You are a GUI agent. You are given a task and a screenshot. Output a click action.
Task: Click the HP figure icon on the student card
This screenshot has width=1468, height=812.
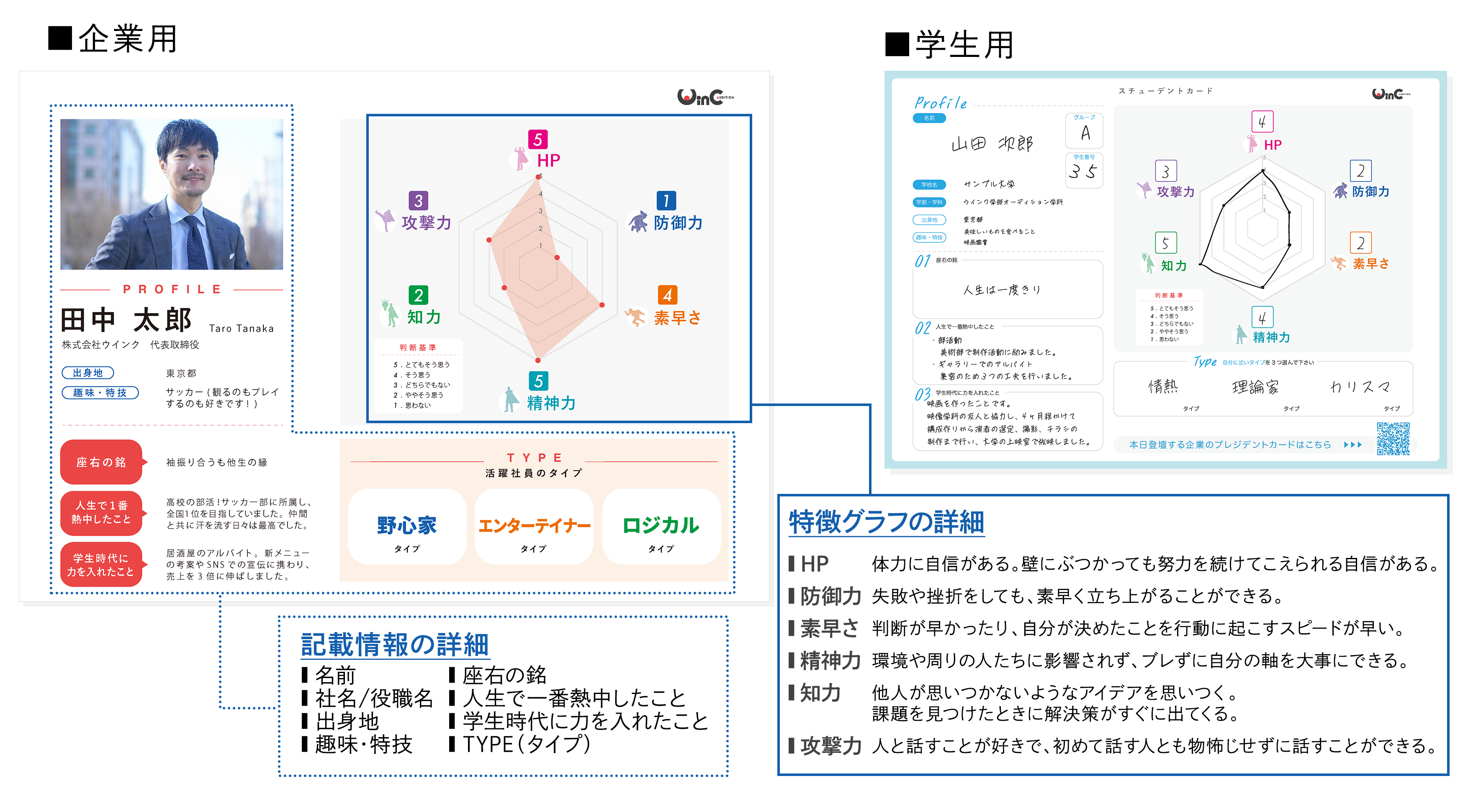(x=1252, y=143)
